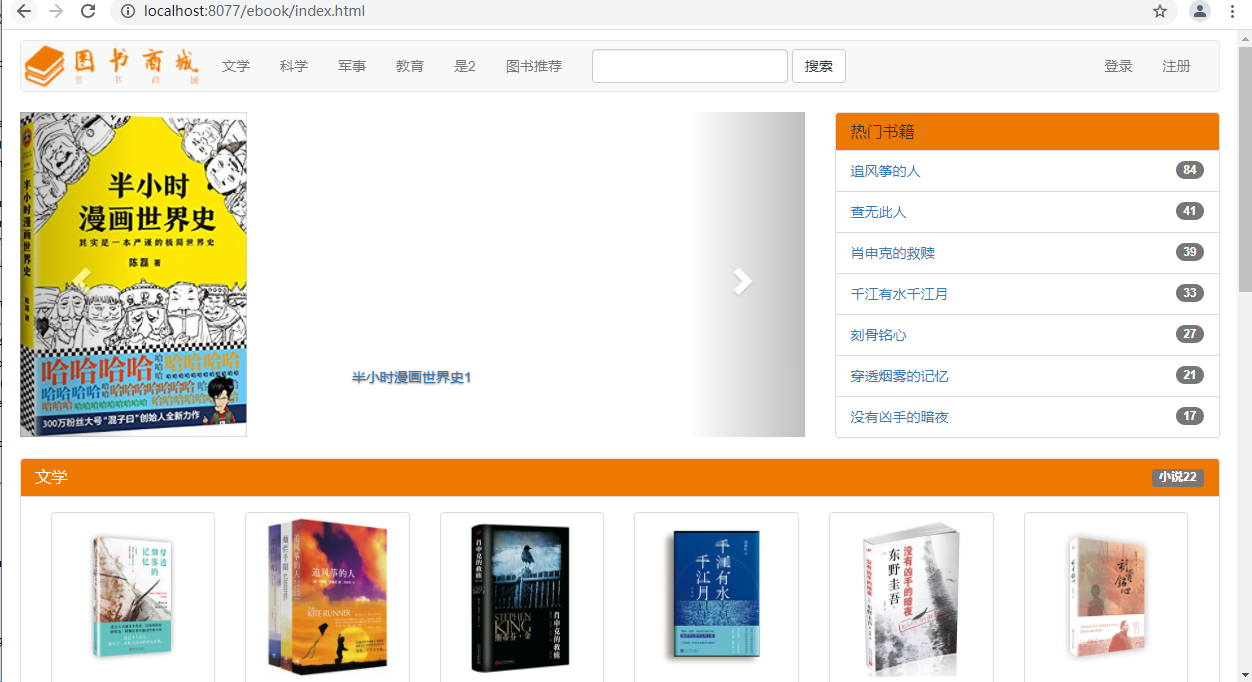The image size is (1252, 682).
Task: Open hot book 肖申克的救赎
Action: (893, 253)
